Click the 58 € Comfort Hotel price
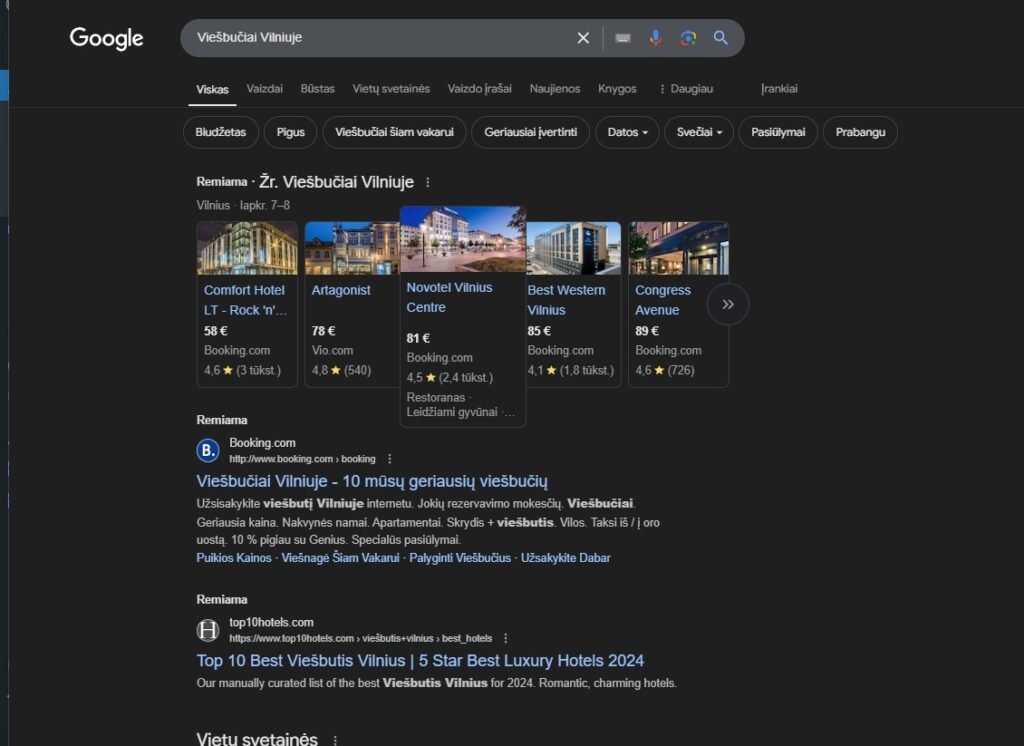 216,331
